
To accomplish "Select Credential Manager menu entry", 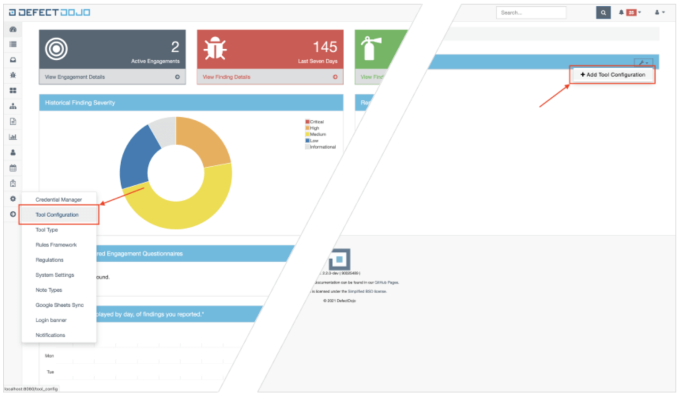I will (59, 200).
